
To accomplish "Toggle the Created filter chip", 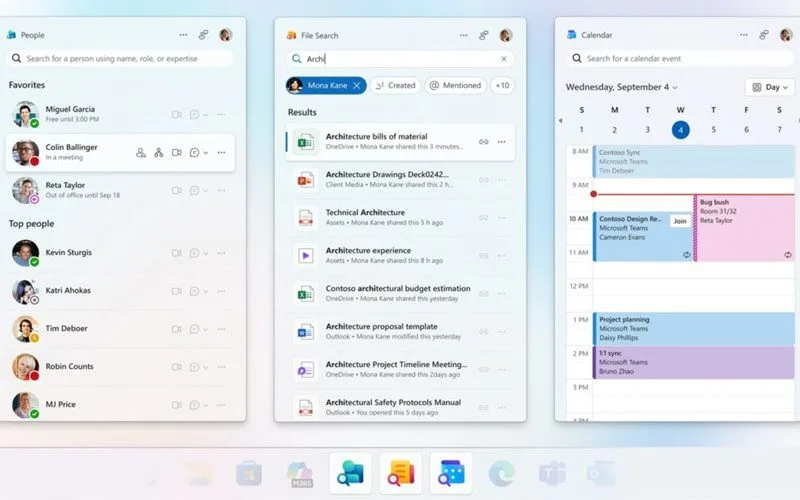I will click(x=395, y=86).
